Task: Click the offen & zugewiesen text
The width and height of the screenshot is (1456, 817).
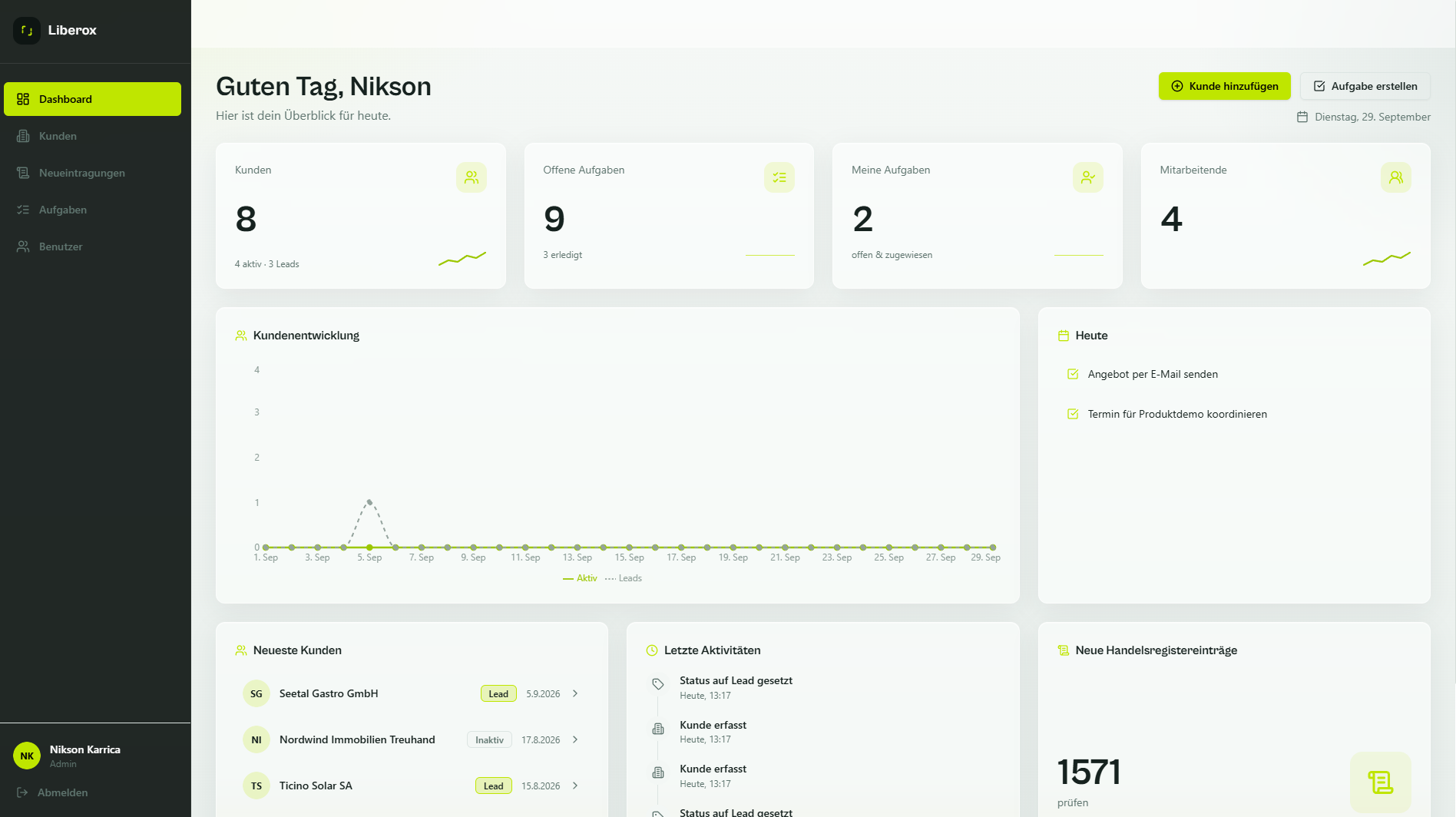Action: point(892,255)
